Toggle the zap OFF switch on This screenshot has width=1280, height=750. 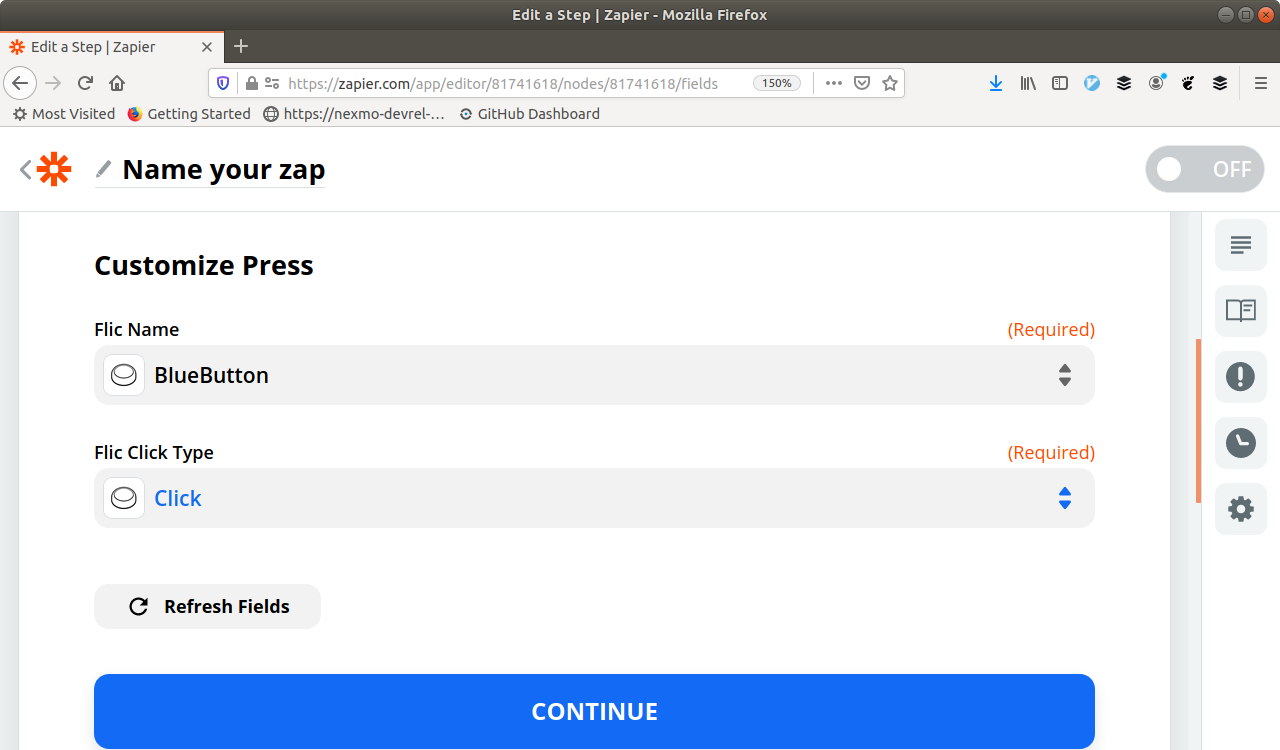(x=1205, y=169)
